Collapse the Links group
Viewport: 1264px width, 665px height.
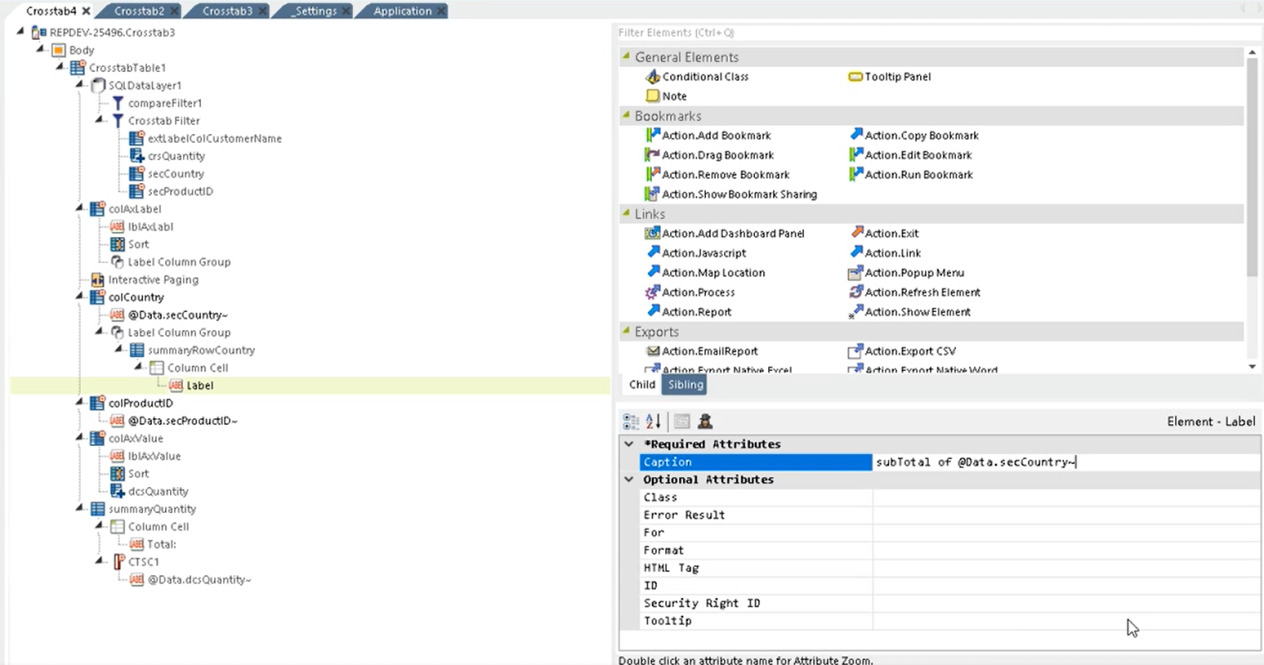626,214
